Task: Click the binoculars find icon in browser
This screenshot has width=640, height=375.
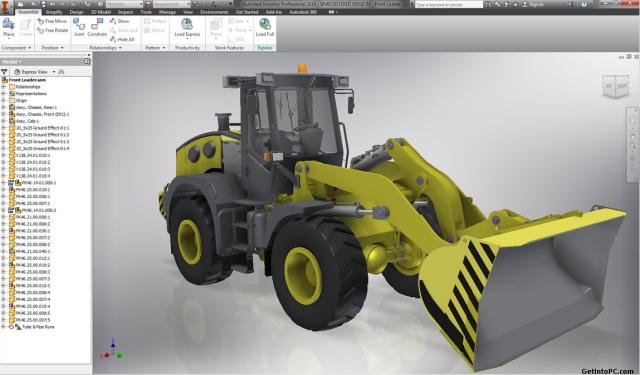Action: click(61, 72)
